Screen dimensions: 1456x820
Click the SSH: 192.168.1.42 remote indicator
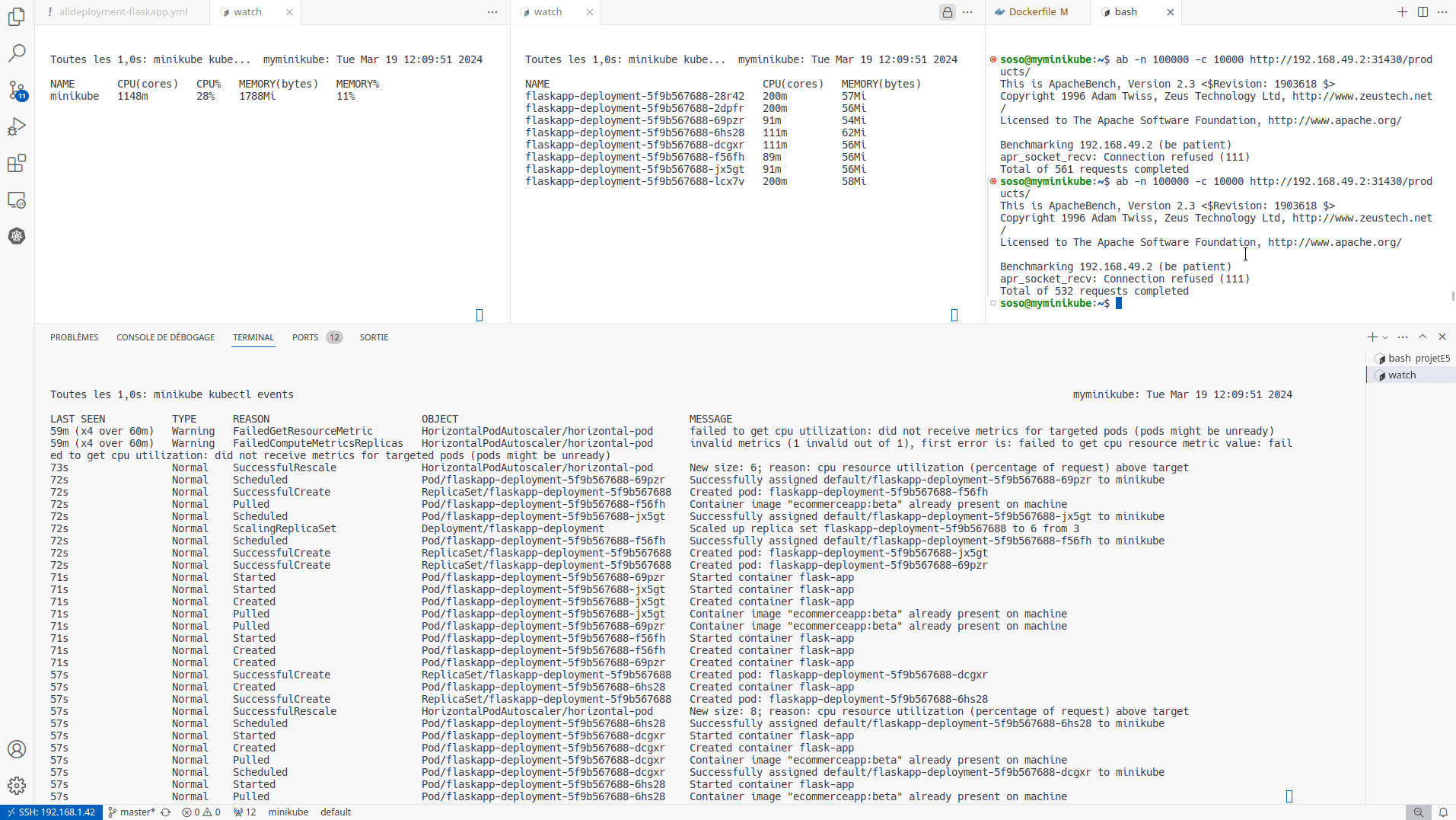[x=51, y=812]
